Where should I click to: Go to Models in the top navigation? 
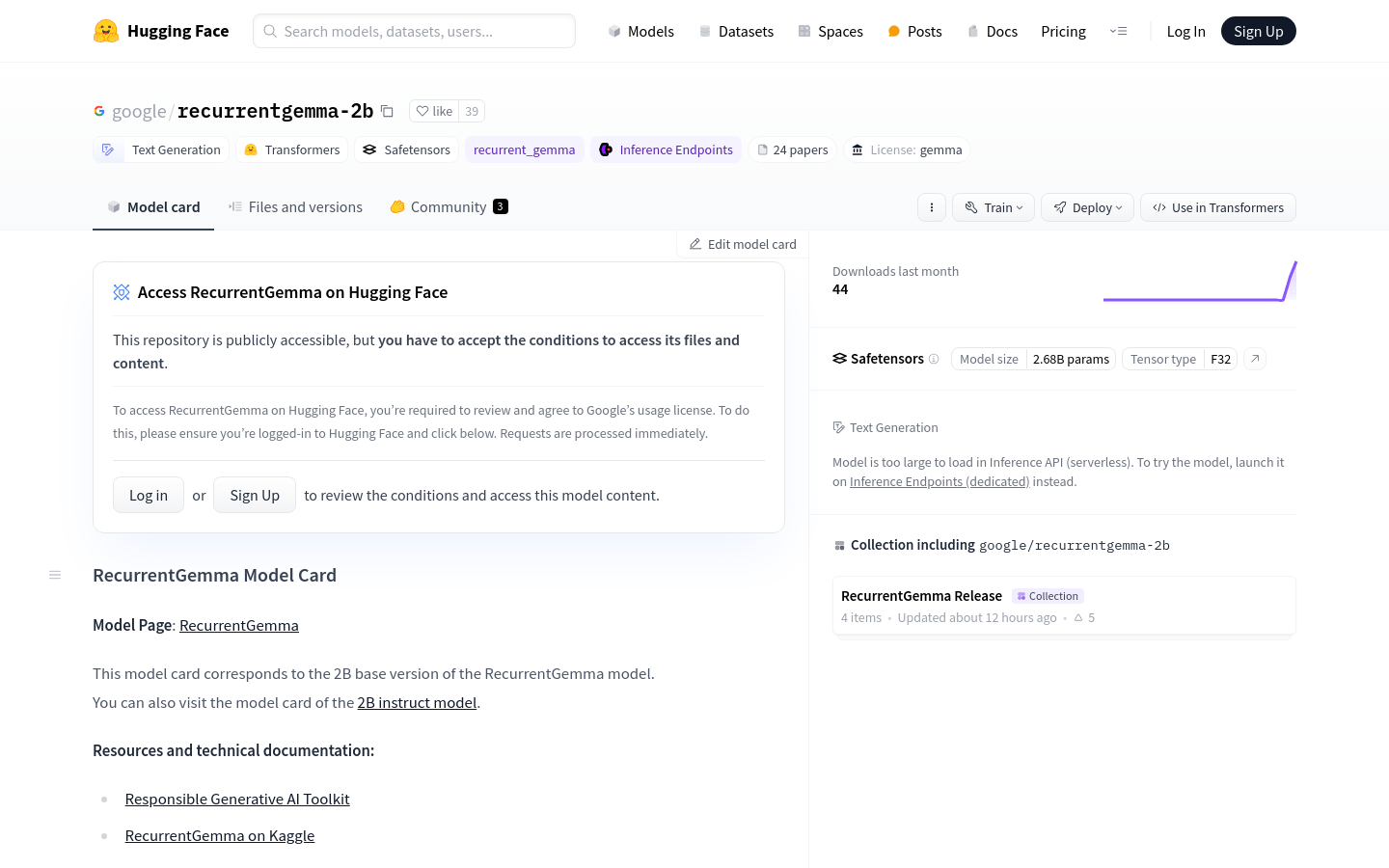(640, 31)
